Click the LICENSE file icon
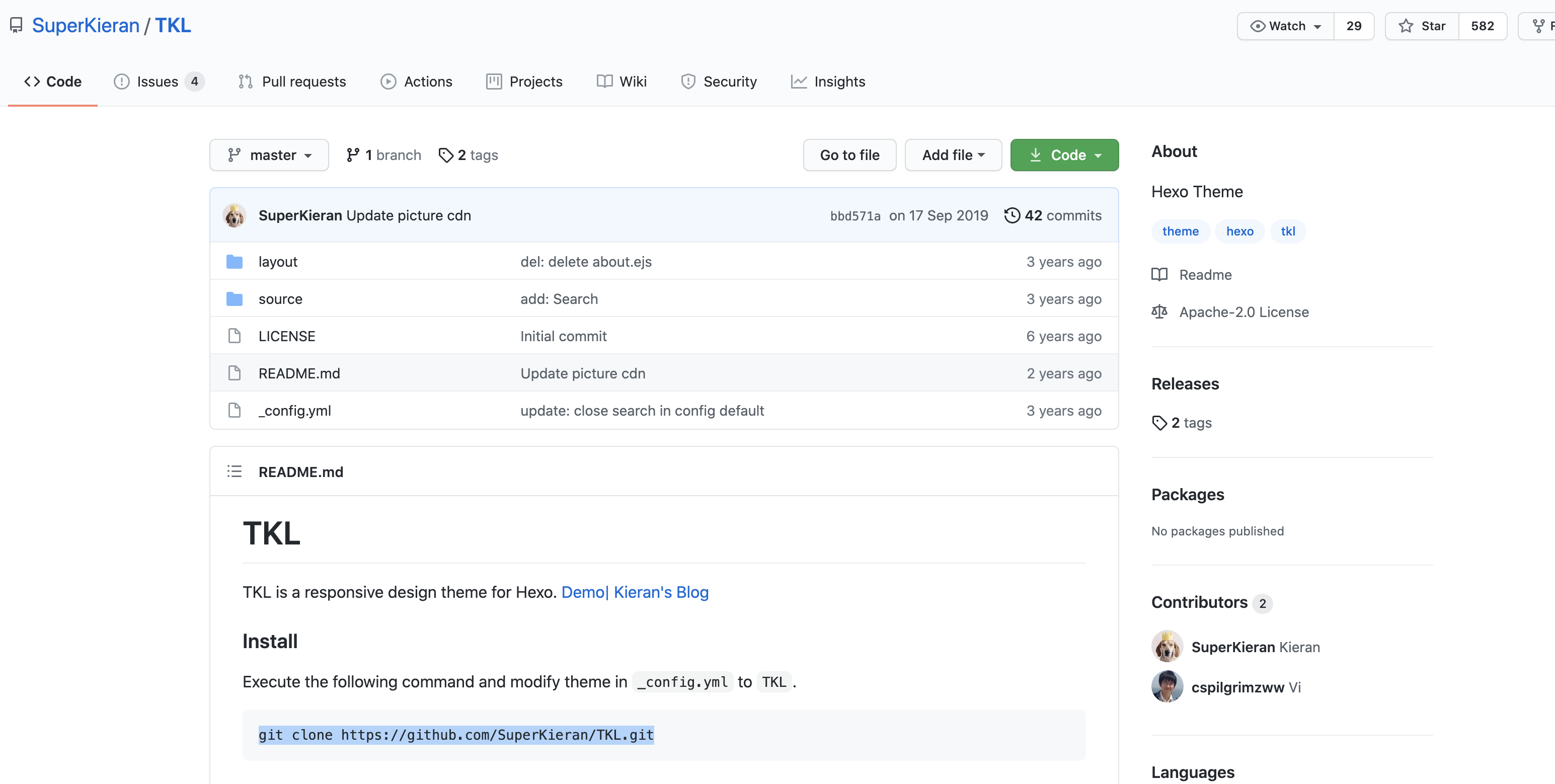 (234, 336)
